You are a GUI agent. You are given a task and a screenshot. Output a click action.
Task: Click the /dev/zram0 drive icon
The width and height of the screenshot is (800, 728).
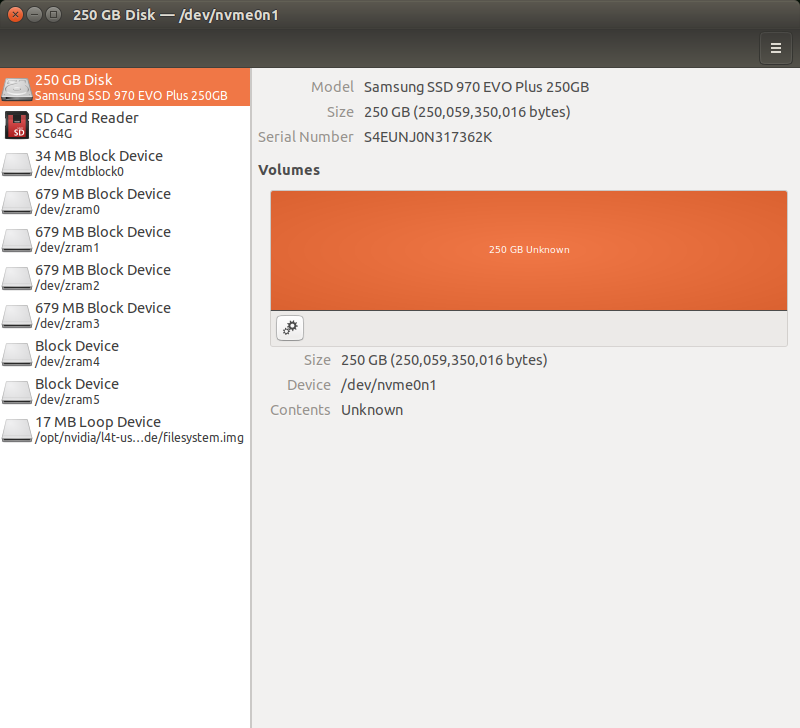tap(17, 202)
